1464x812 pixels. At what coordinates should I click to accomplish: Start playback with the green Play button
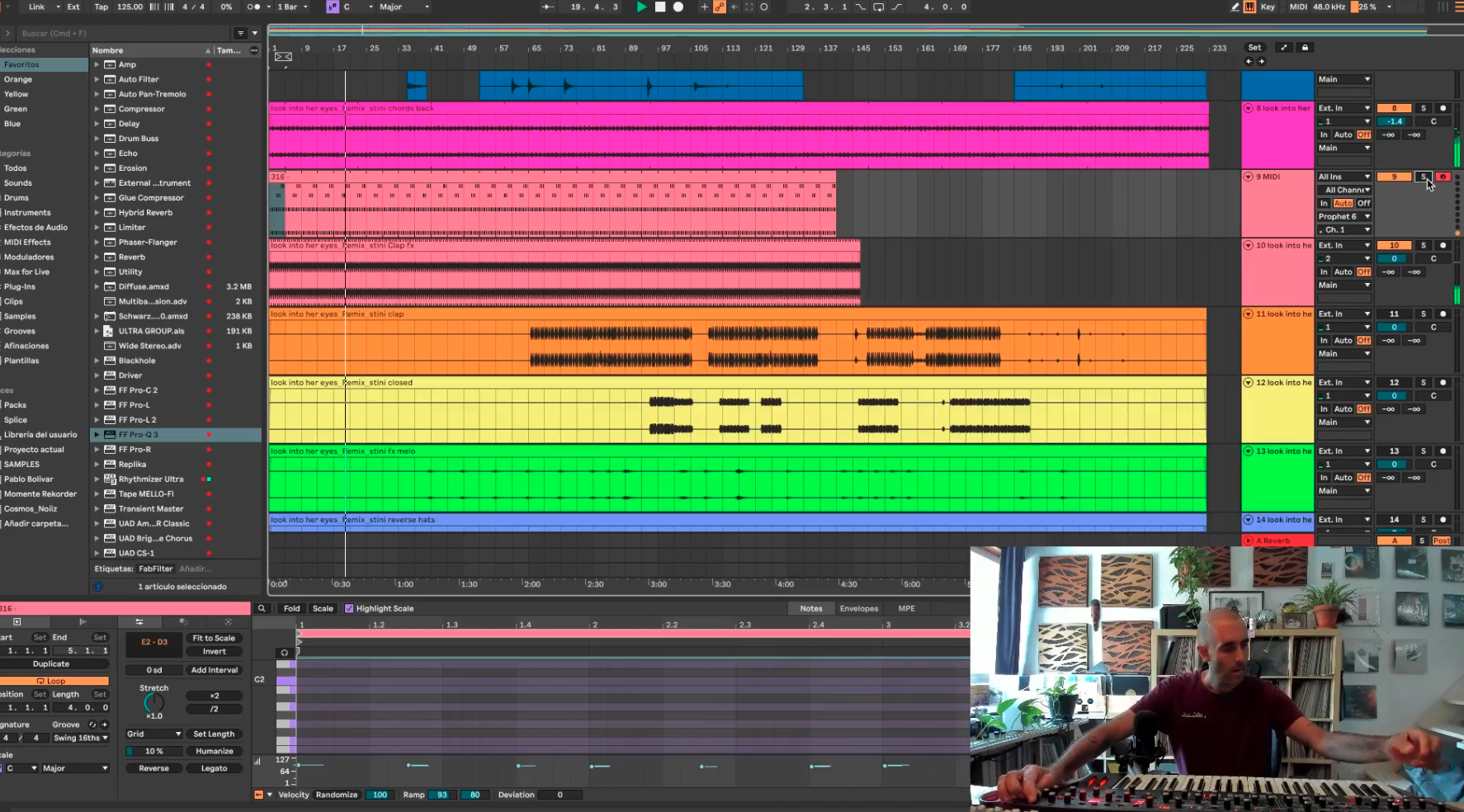coord(641,7)
